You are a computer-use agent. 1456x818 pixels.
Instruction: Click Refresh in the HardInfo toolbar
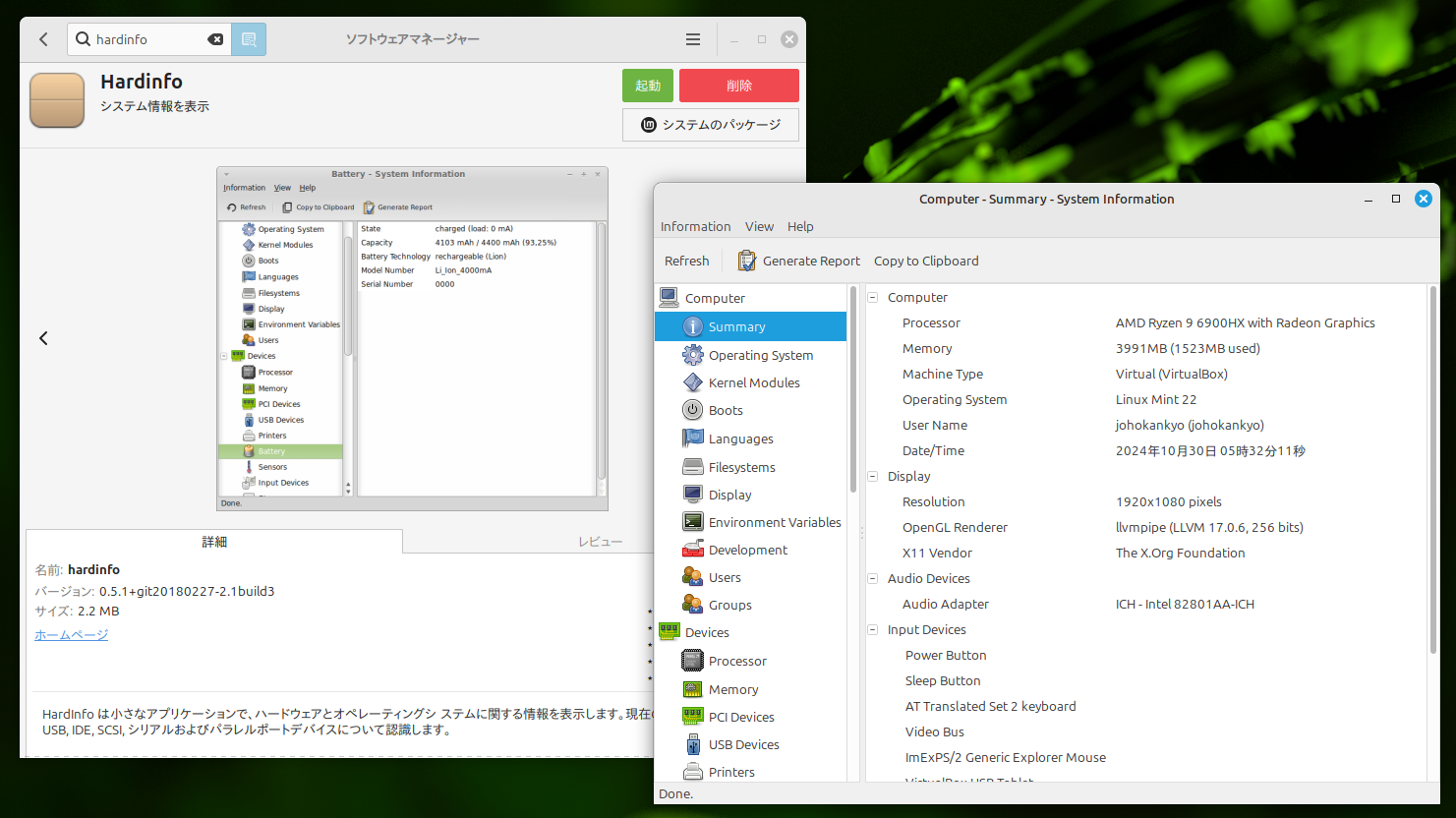[x=686, y=261]
